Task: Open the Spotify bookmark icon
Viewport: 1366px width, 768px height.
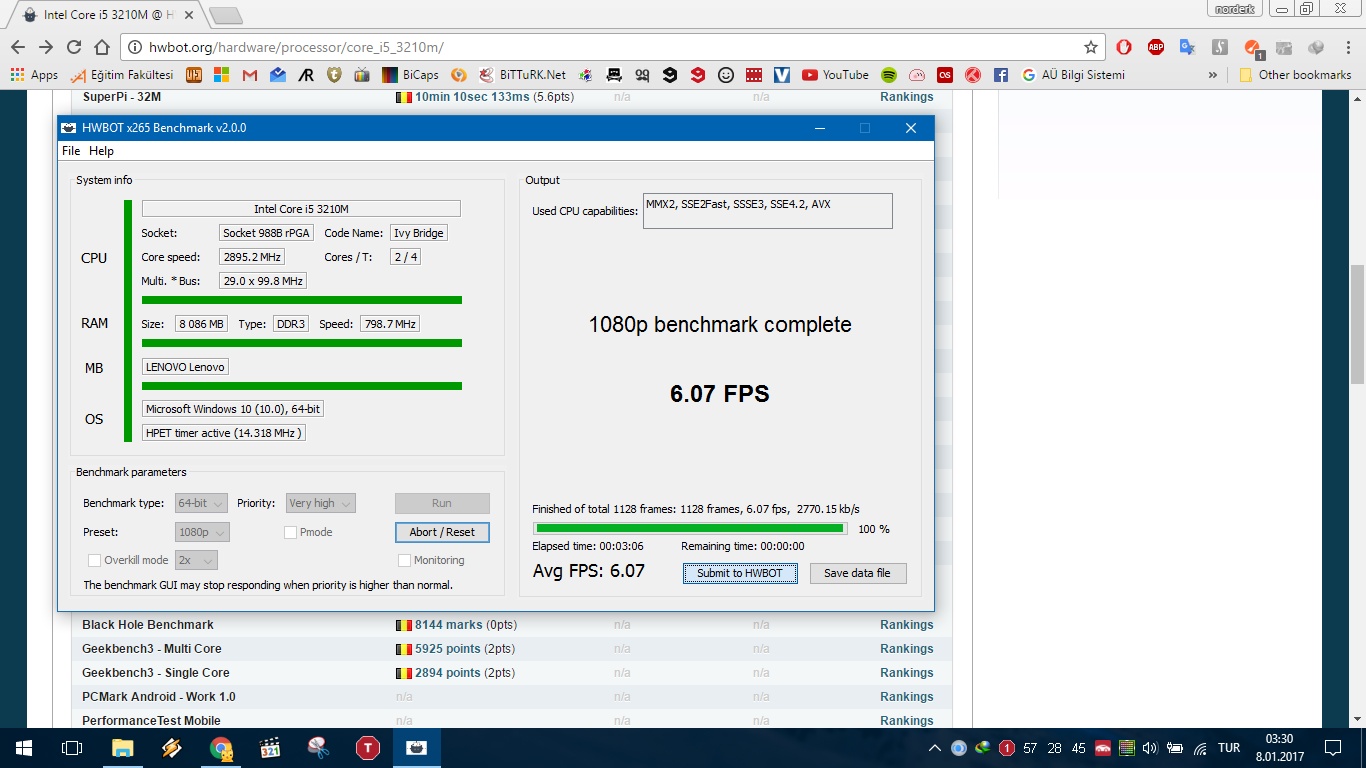Action: click(x=889, y=75)
